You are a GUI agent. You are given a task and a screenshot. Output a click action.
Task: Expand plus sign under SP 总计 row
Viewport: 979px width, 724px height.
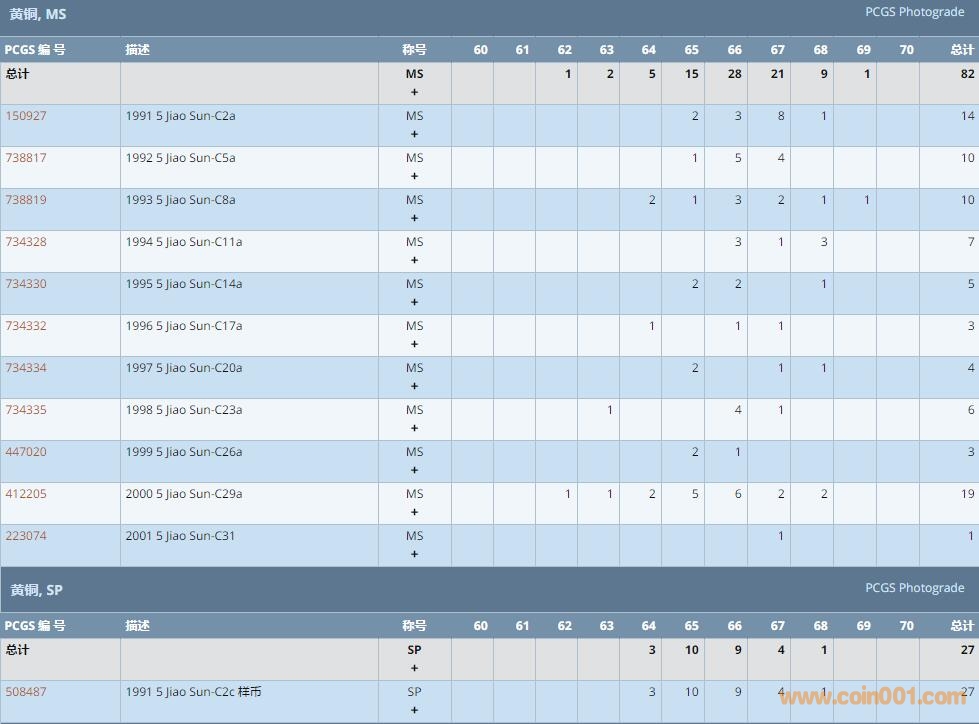414,668
